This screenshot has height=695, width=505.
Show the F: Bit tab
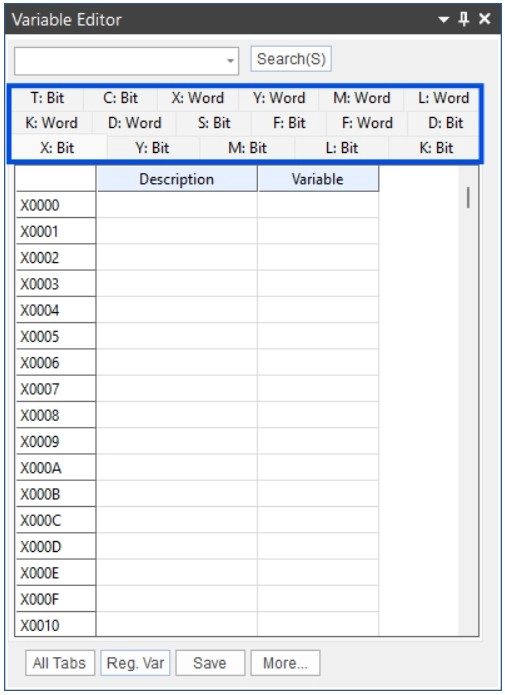coord(289,123)
